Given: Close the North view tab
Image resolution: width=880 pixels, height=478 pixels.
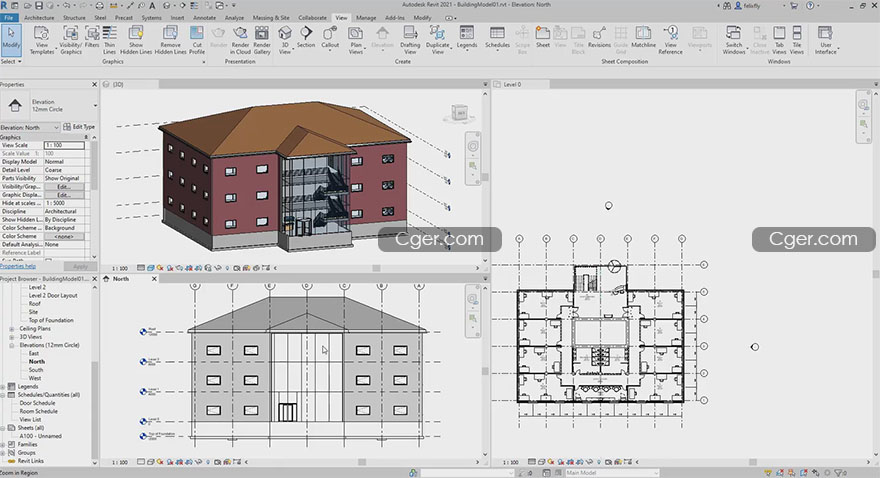Looking at the screenshot, I should click(x=154, y=278).
